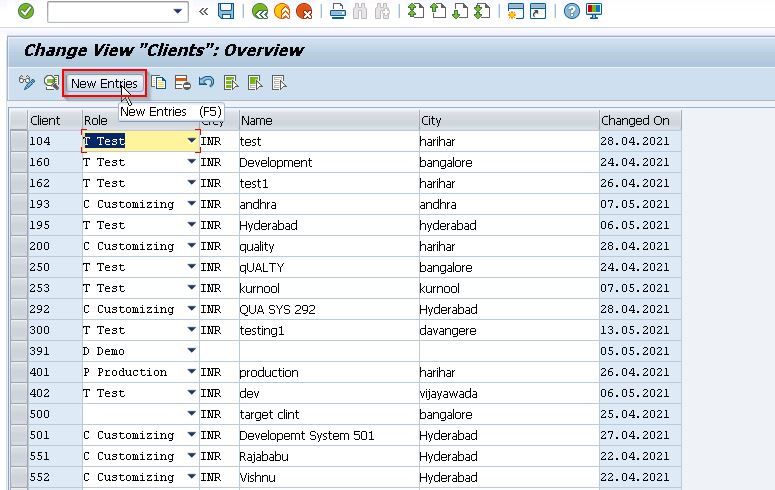Select the row of client 195
Viewport: 775px width, 490px height.
click(x=18, y=225)
